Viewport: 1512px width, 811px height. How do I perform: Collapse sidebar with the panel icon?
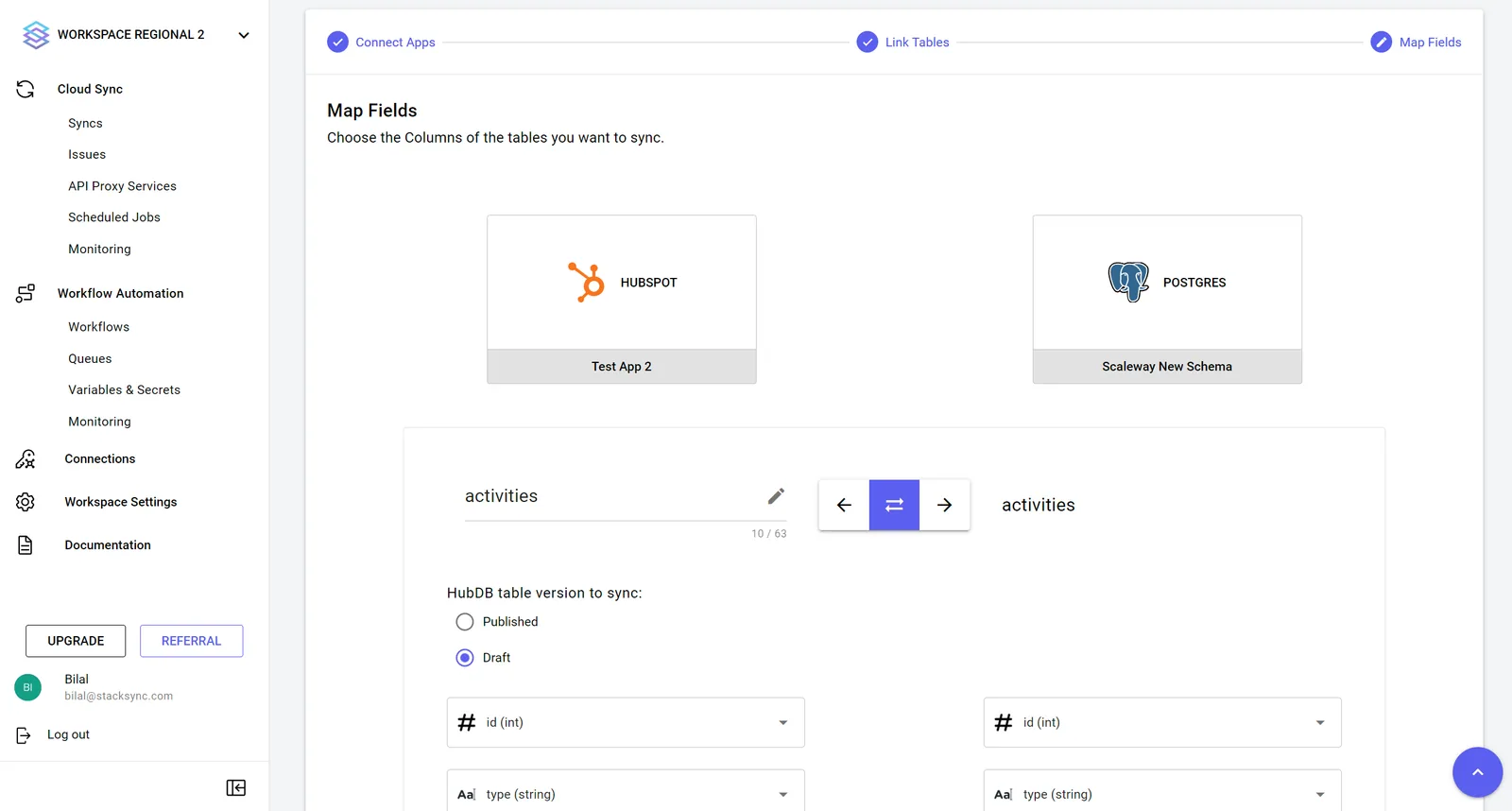pos(236,787)
